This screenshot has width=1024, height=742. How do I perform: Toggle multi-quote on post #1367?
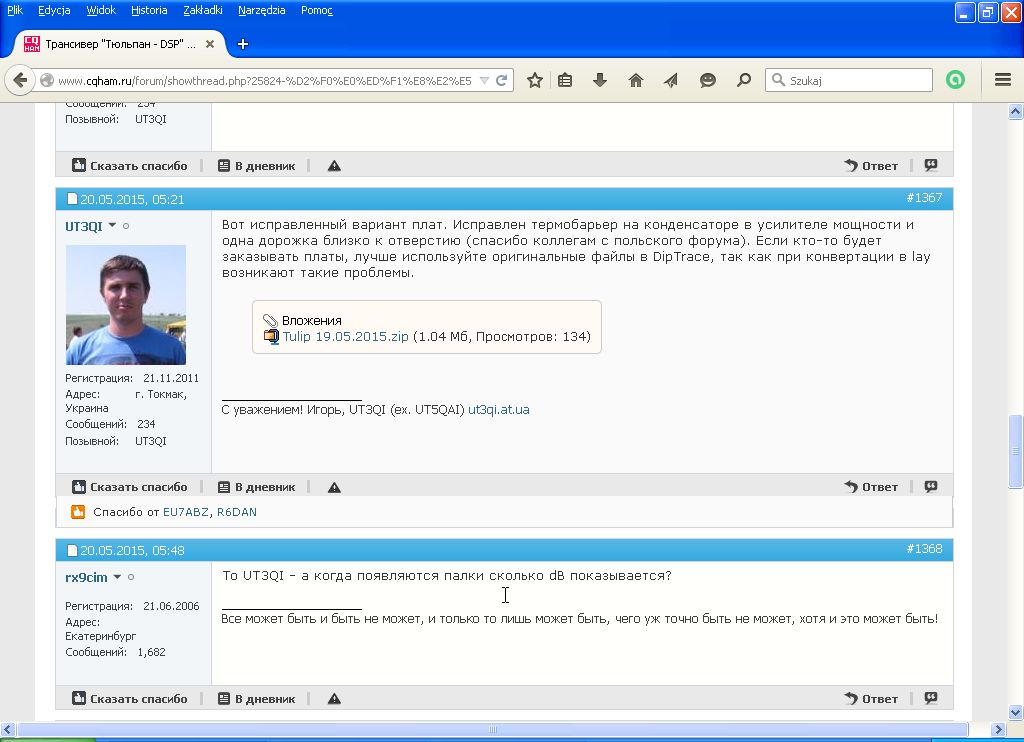931,487
